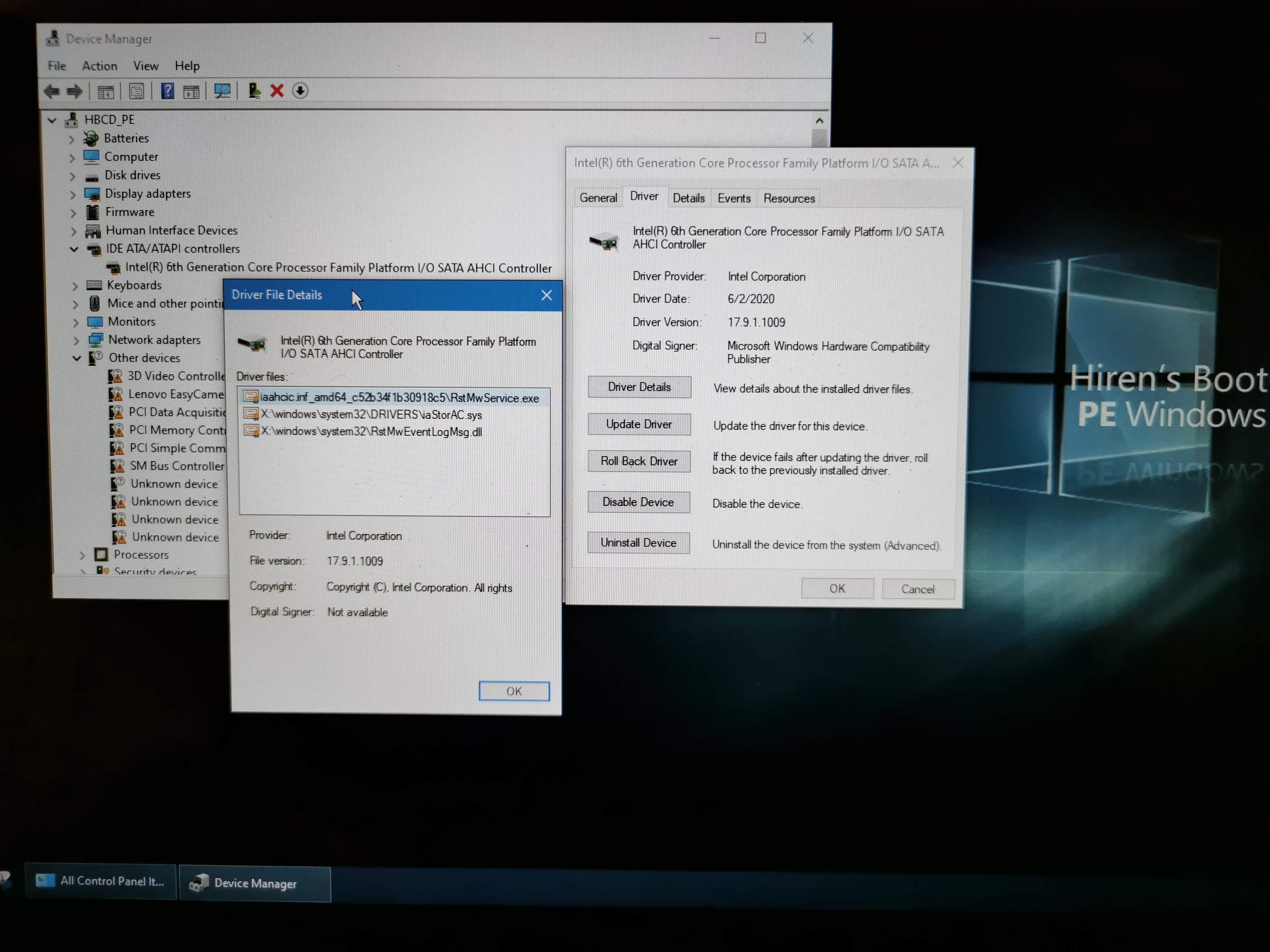
Task: Click the Properties toolbar icon
Action: pyautogui.click(x=137, y=91)
